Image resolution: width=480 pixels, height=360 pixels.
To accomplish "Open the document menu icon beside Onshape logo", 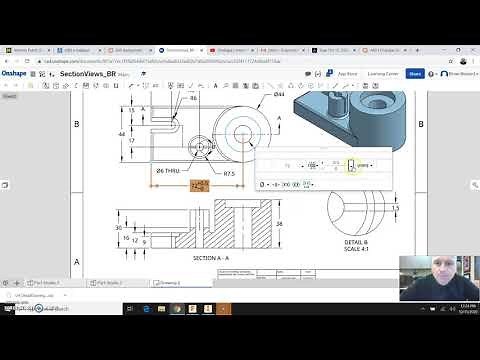I will (33, 74).
